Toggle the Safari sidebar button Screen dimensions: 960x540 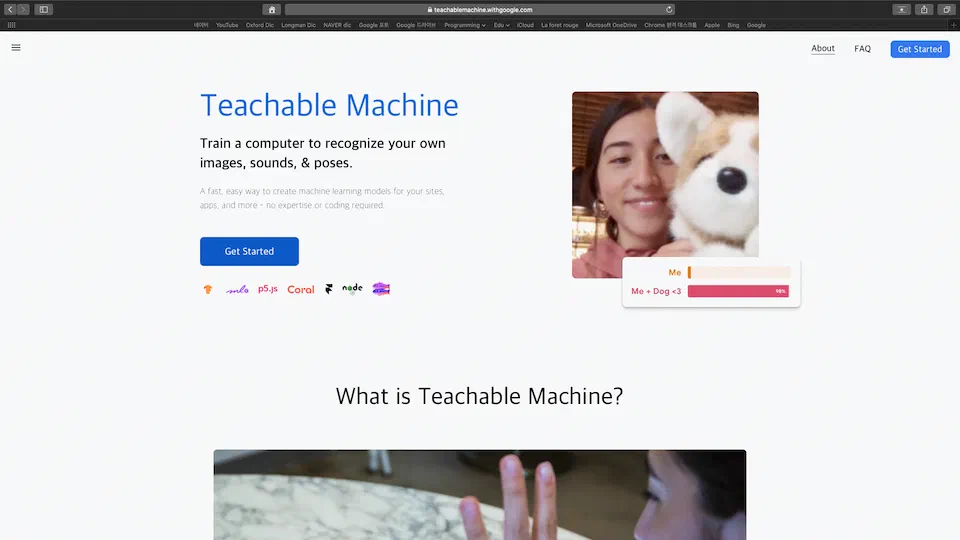coord(44,9)
